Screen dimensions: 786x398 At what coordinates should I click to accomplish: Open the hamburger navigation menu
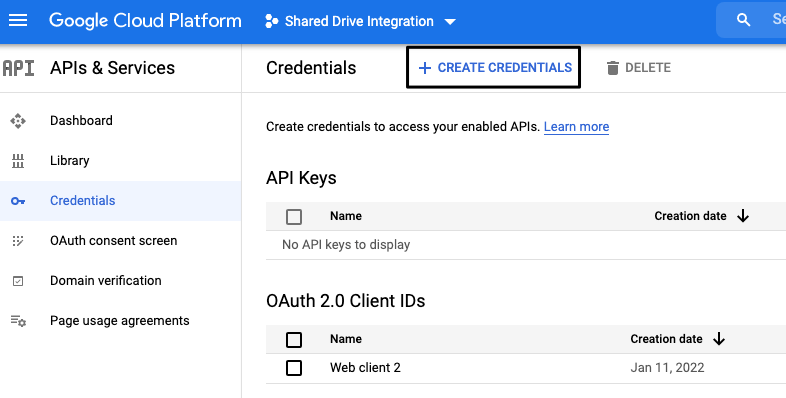(x=18, y=21)
